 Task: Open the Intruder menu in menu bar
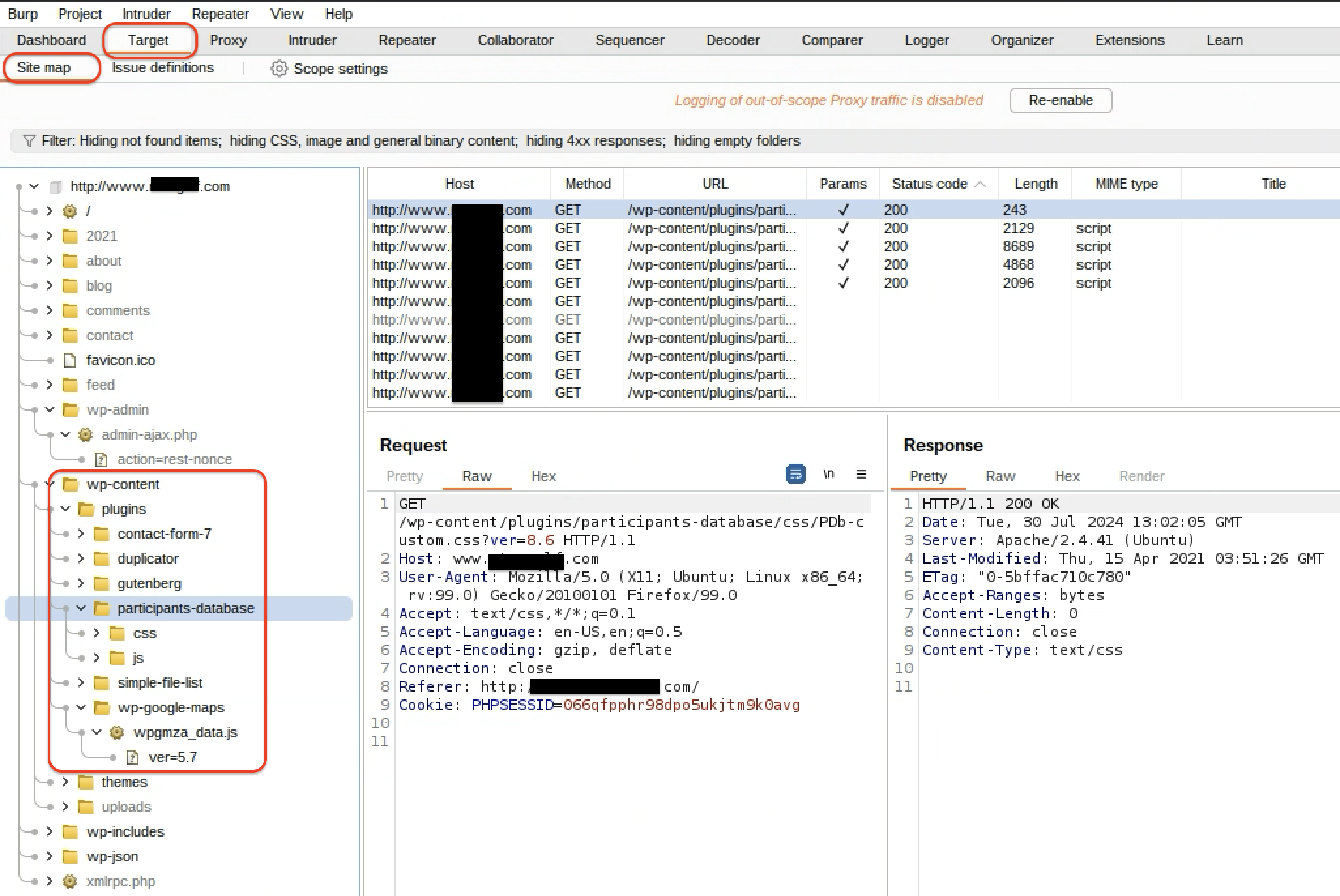pos(146,14)
